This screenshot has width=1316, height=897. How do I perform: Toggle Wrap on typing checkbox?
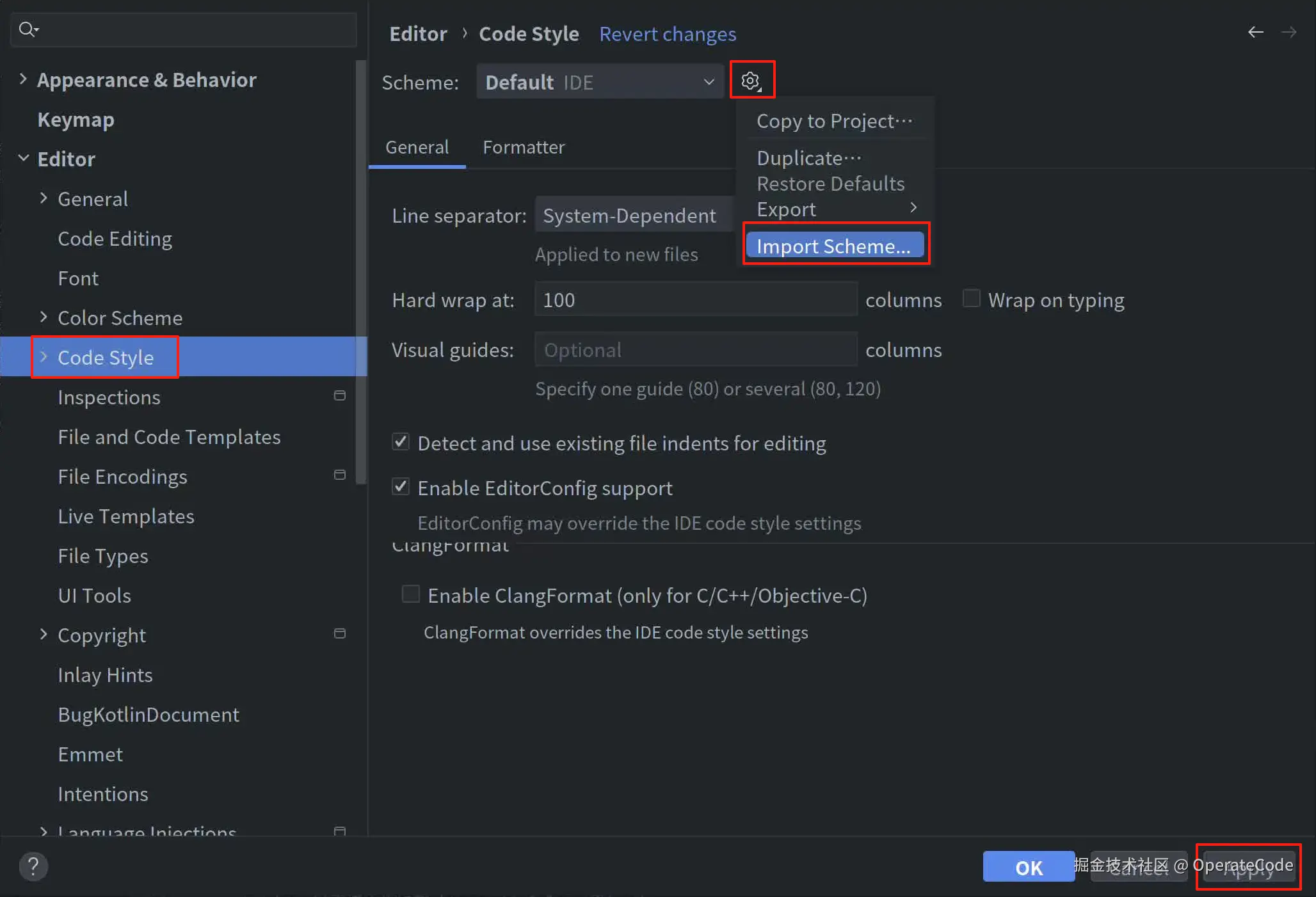pyautogui.click(x=971, y=299)
